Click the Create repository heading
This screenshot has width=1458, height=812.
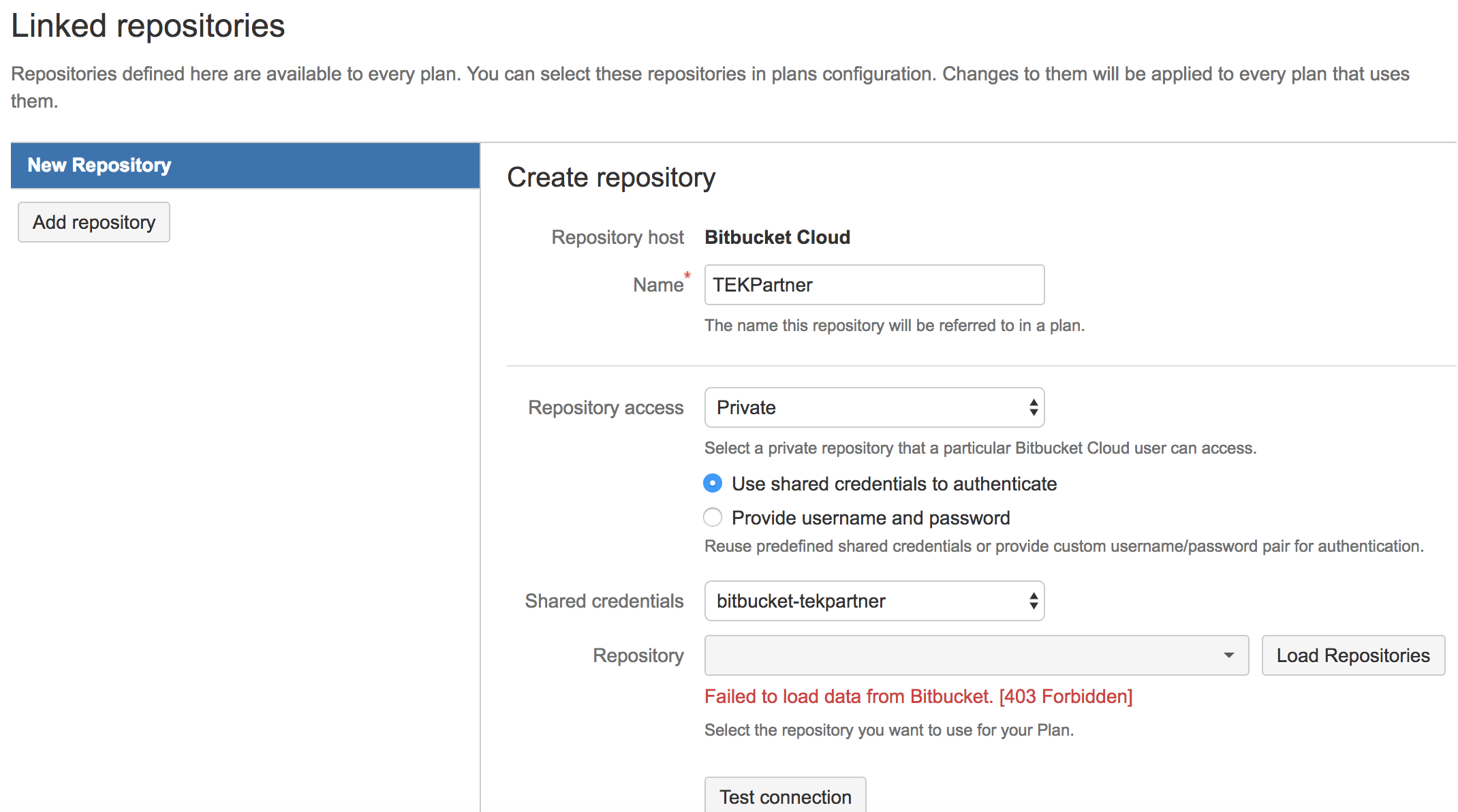click(611, 177)
